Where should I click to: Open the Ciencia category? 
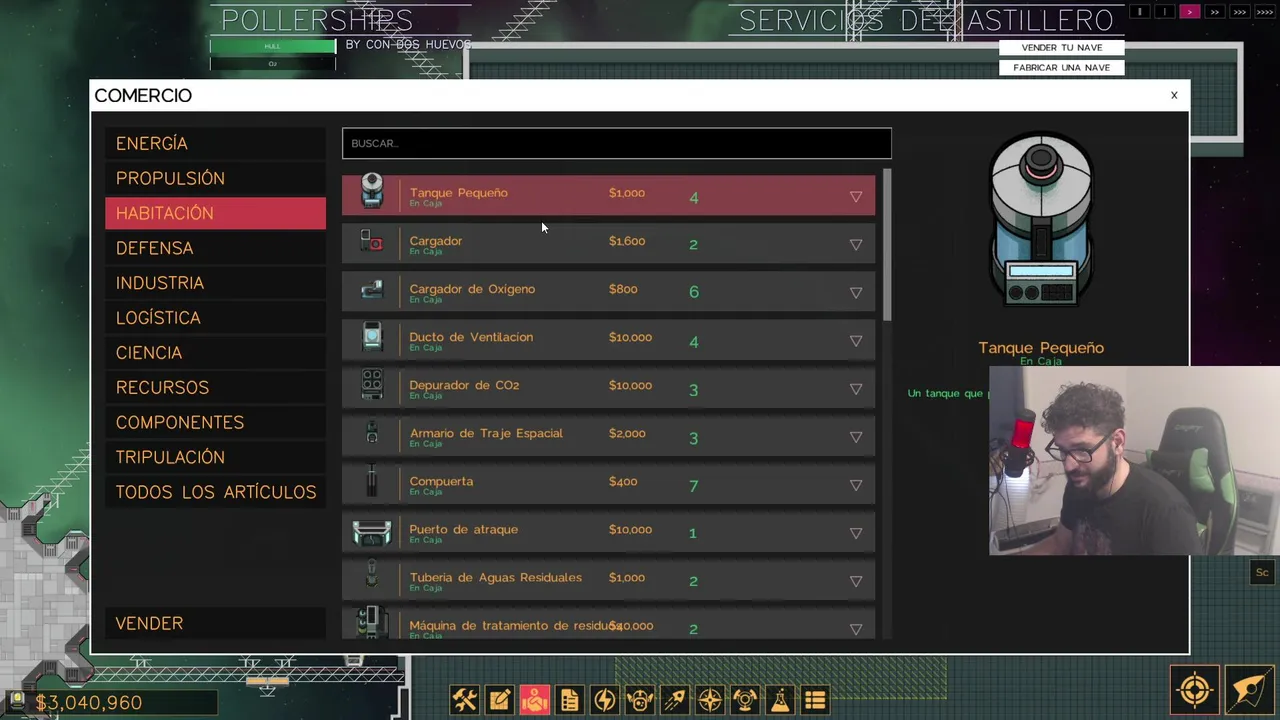pos(215,353)
